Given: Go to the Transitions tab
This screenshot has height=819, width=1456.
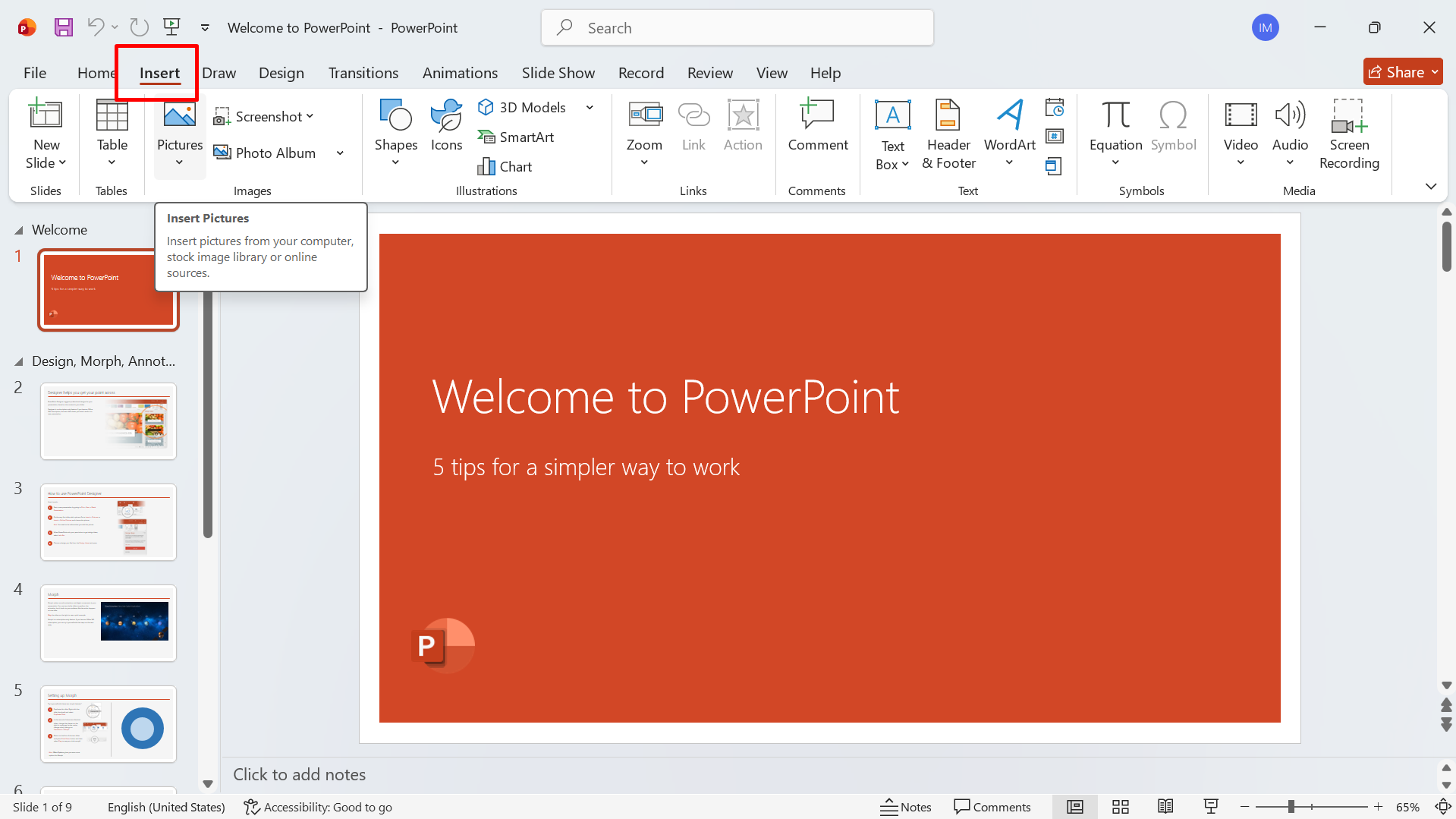Looking at the screenshot, I should [x=363, y=73].
